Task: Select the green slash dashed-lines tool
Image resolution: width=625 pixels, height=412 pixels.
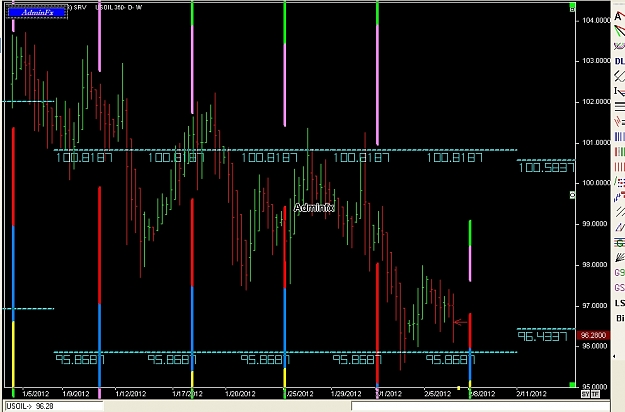Action: click(619, 182)
